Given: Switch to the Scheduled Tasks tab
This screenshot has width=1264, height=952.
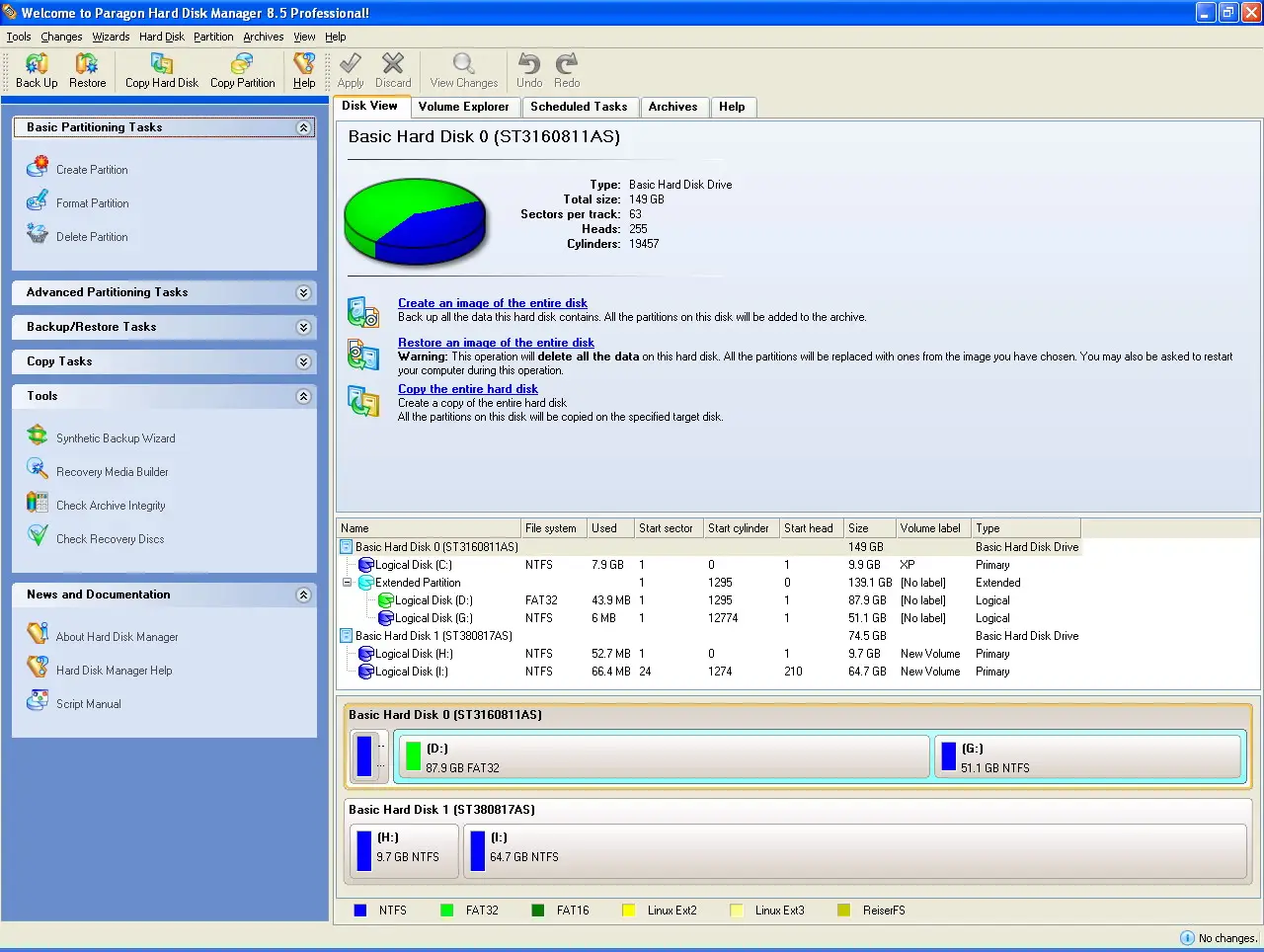Looking at the screenshot, I should (579, 107).
